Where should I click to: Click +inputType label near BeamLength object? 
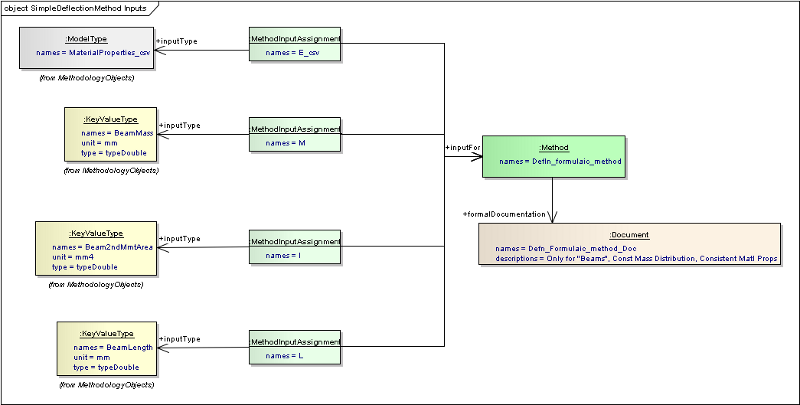tap(180, 339)
